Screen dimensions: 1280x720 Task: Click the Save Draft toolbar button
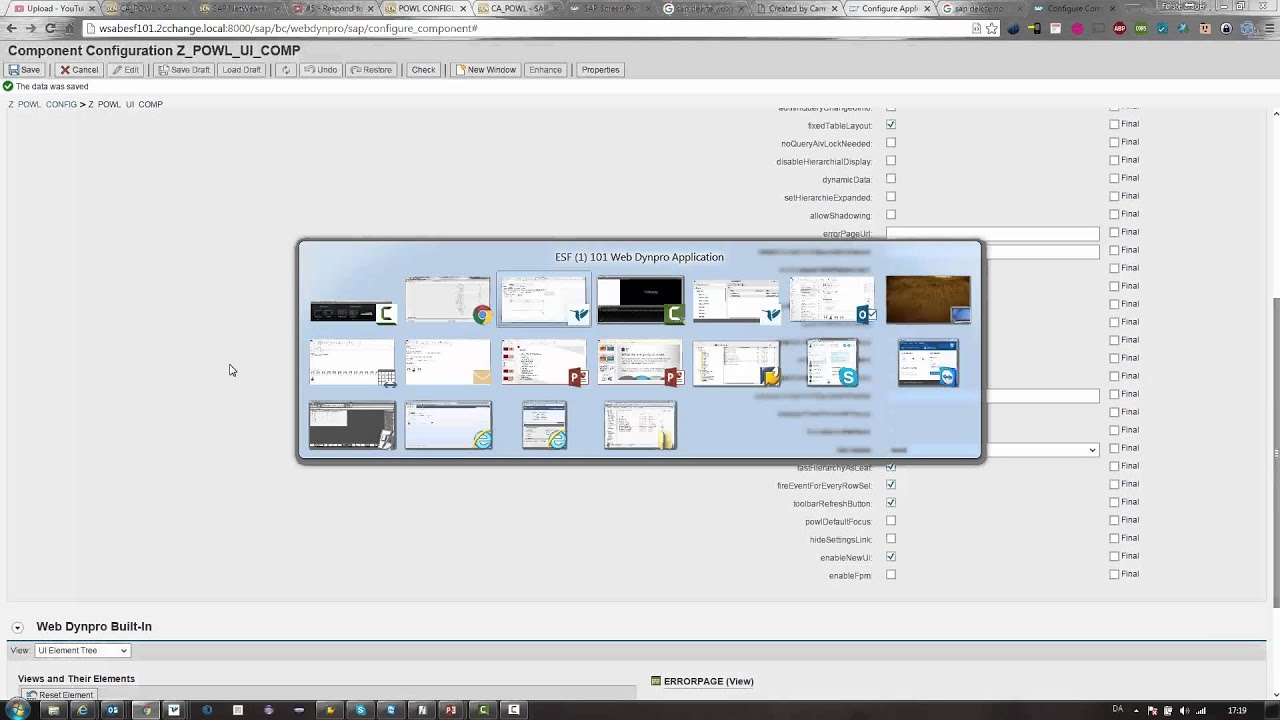tap(183, 70)
